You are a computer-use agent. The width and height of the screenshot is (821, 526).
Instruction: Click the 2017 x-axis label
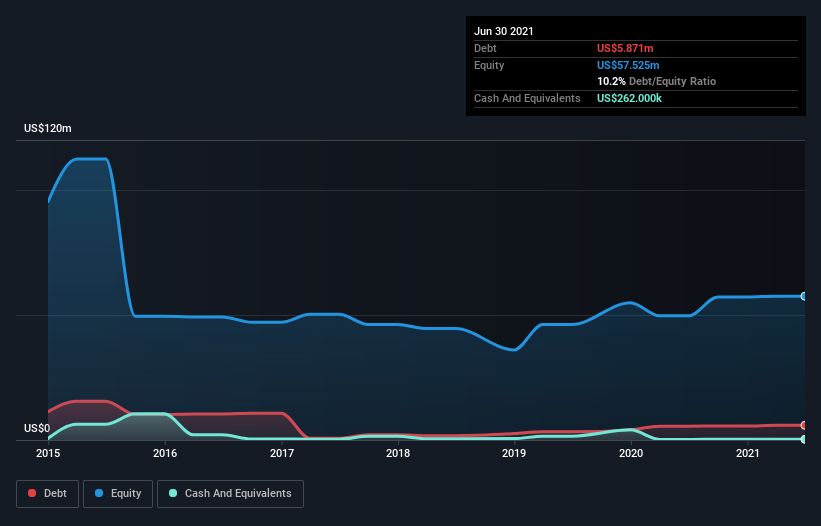tap(282, 453)
